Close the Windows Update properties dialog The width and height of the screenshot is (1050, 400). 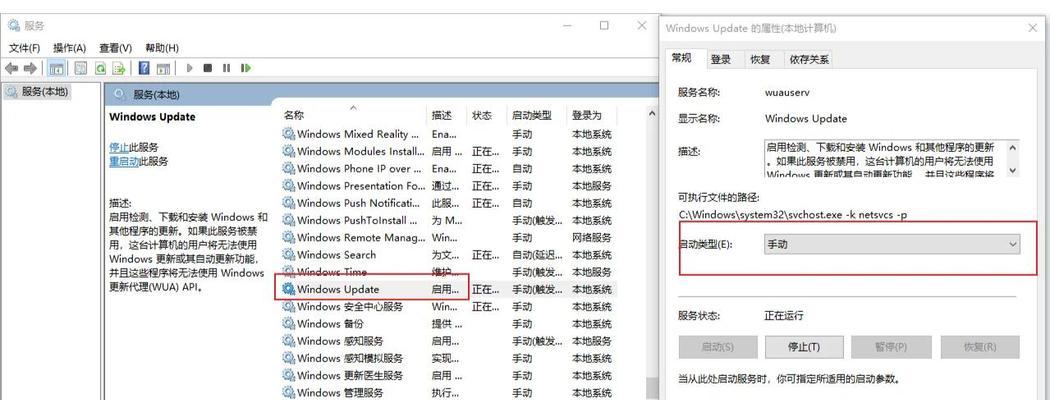tap(1032, 28)
